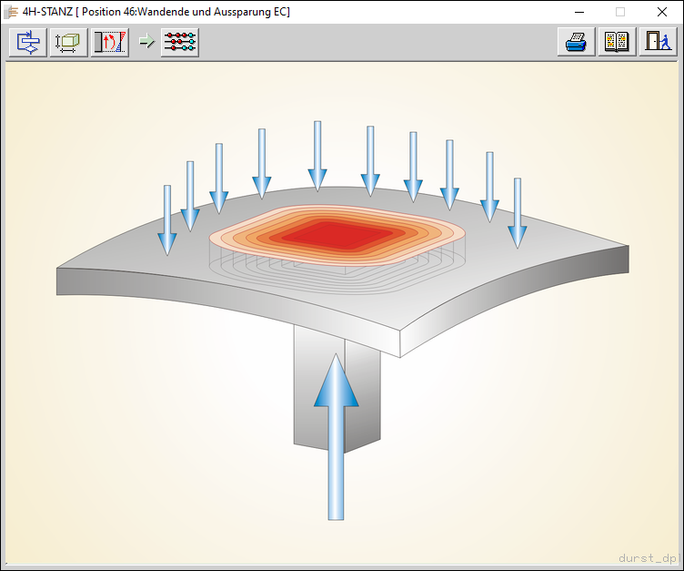Click the small green arrow in toolbar
Viewport: 684px width, 571px height.
click(146, 43)
